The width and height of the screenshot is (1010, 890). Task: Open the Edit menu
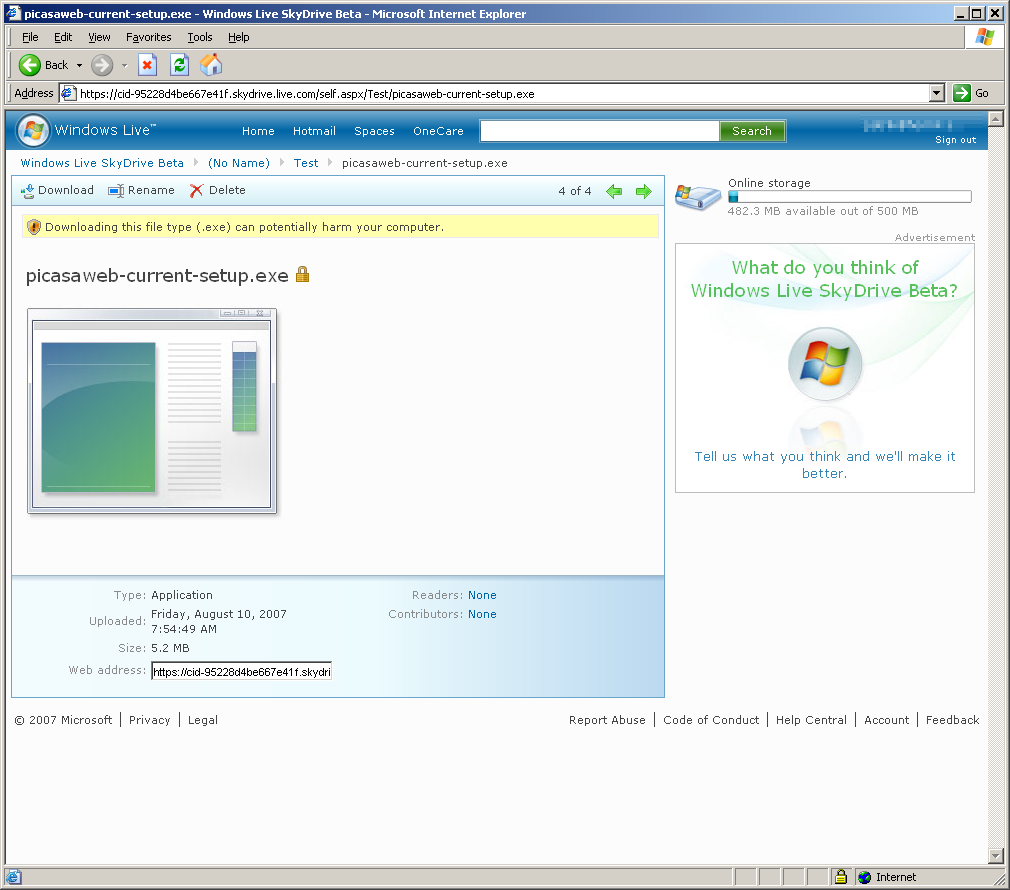(x=62, y=37)
